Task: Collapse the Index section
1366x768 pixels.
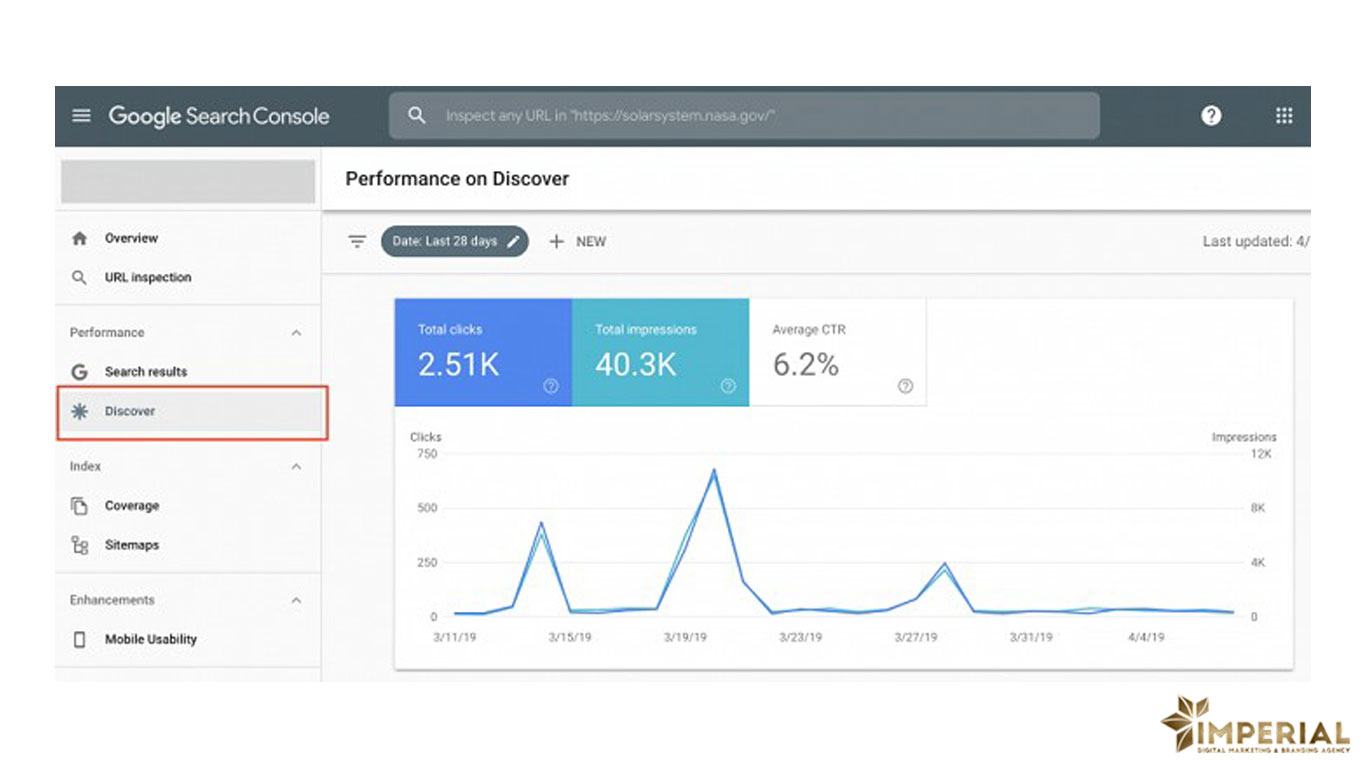Action: point(296,467)
